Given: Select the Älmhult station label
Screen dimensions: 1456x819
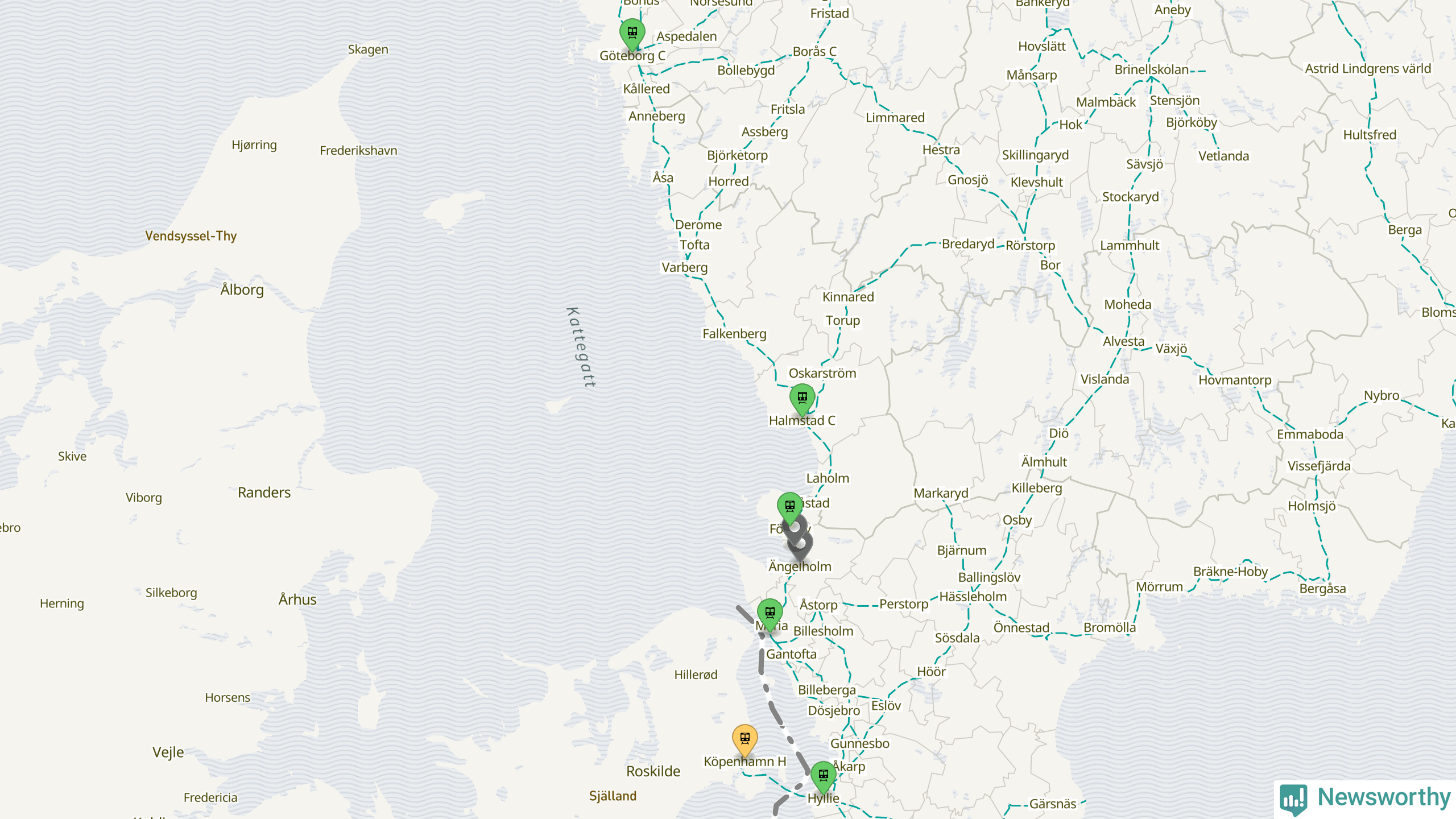Looking at the screenshot, I should (x=1044, y=462).
